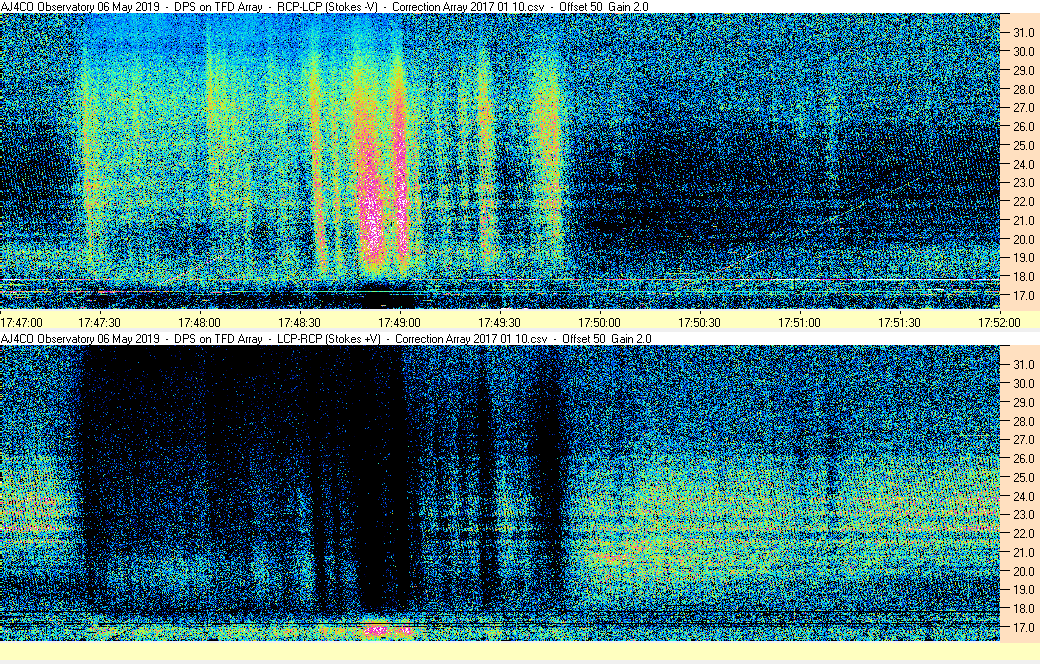Image resolution: width=1040 pixels, height=664 pixels.
Task: Click 30.0 frequency label on RCP-LCP chart
Action: click(x=1023, y=51)
